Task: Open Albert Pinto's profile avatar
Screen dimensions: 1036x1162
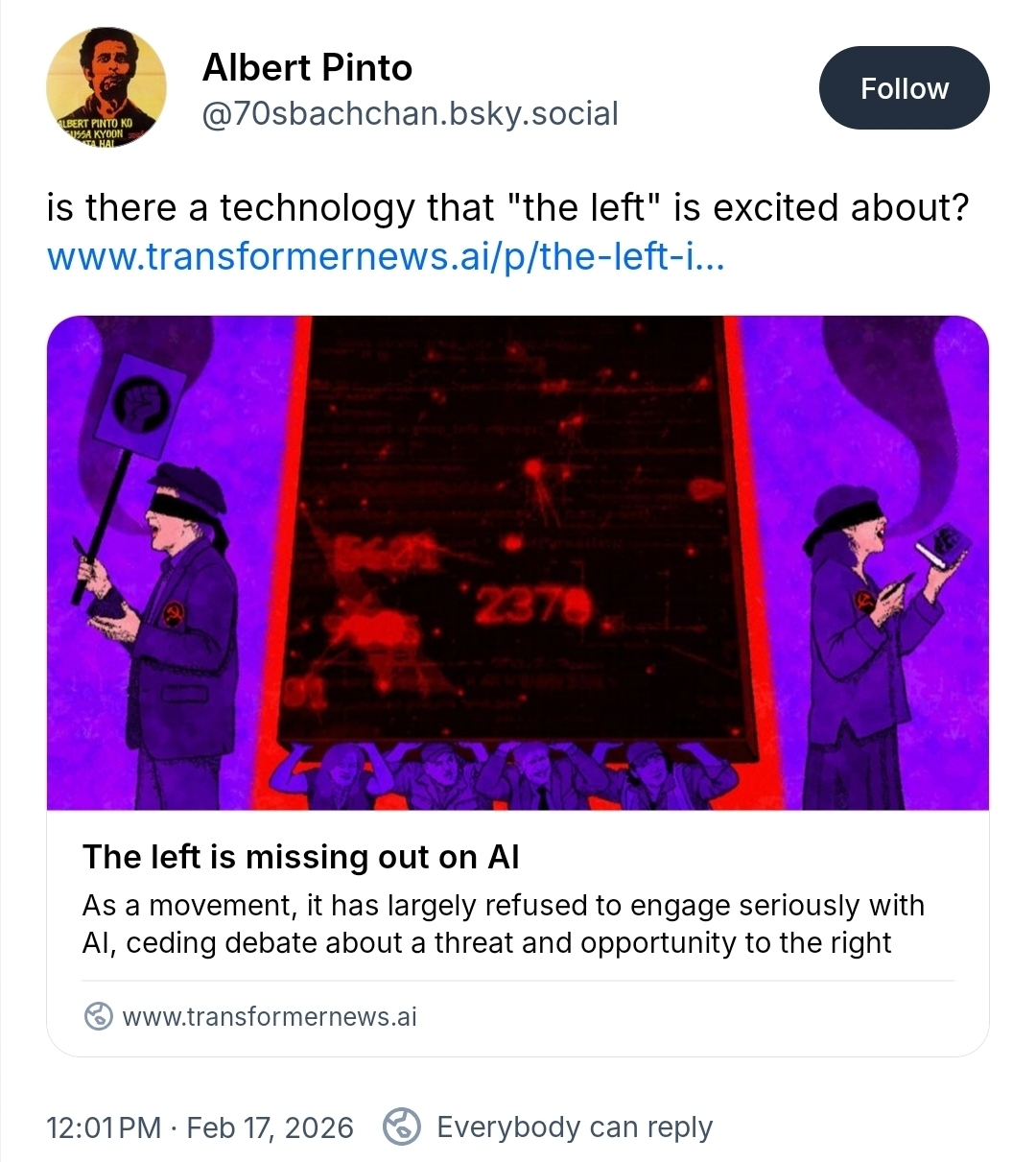Action: pos(106,88)
